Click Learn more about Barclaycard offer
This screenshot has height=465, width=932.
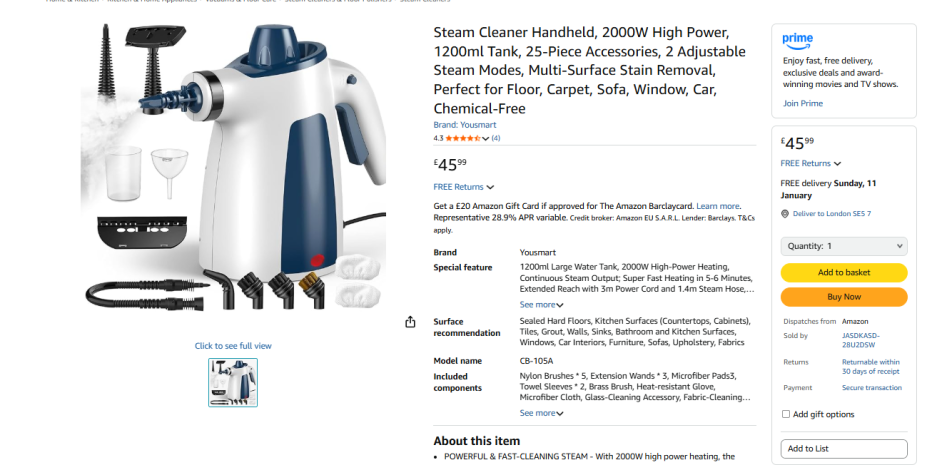point(717,206)
